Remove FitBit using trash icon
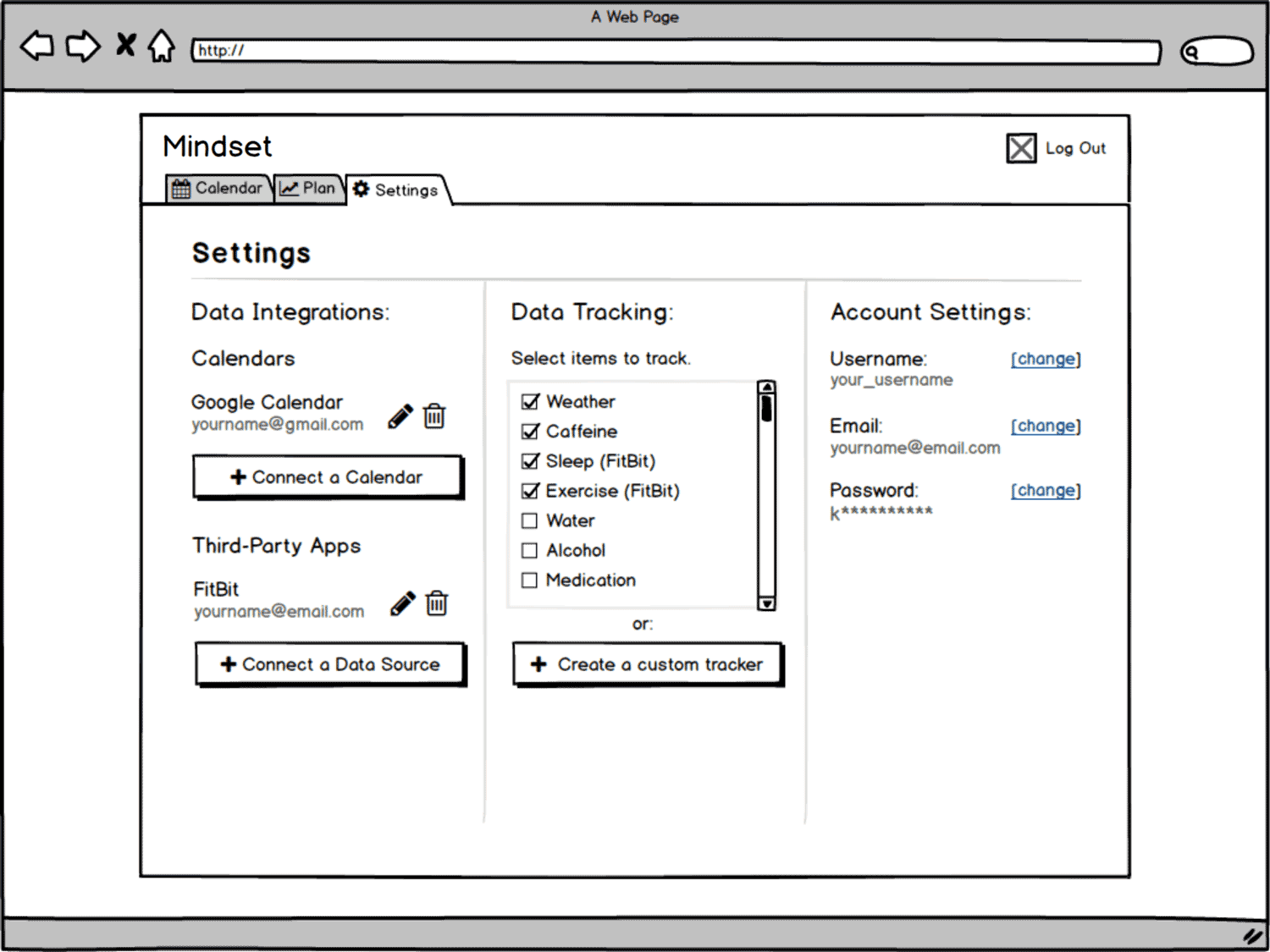Image resolution: width=1270 pixels, height=952 pixels. (x=437, y=603)
